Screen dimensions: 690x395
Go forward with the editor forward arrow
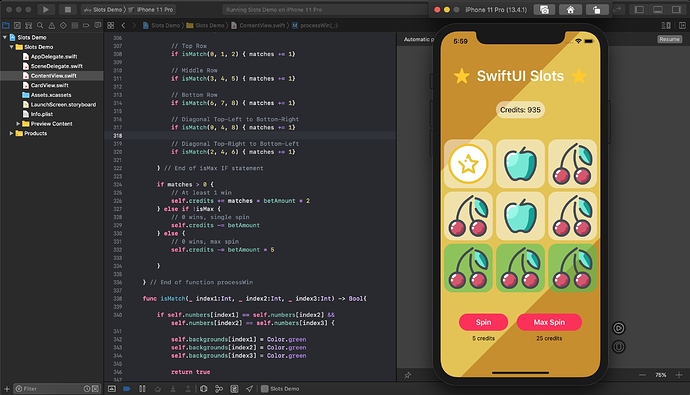[134, 26]
